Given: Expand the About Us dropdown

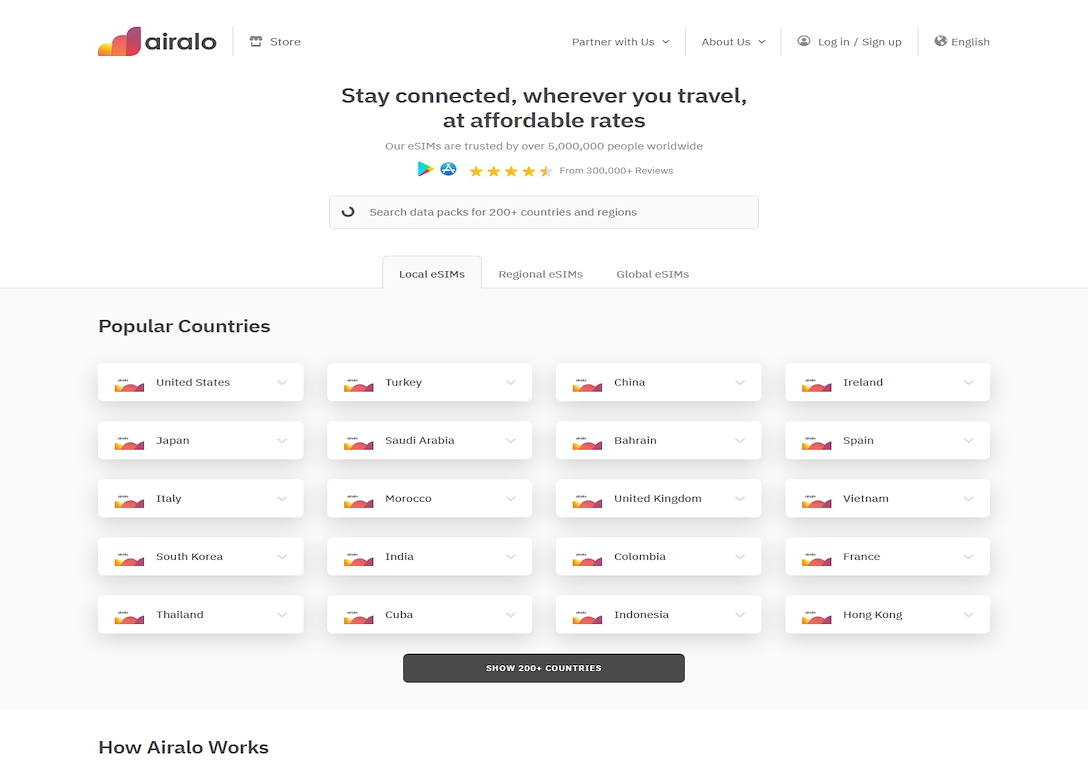Looking at the screenshot, I should [x=733, y=42].
